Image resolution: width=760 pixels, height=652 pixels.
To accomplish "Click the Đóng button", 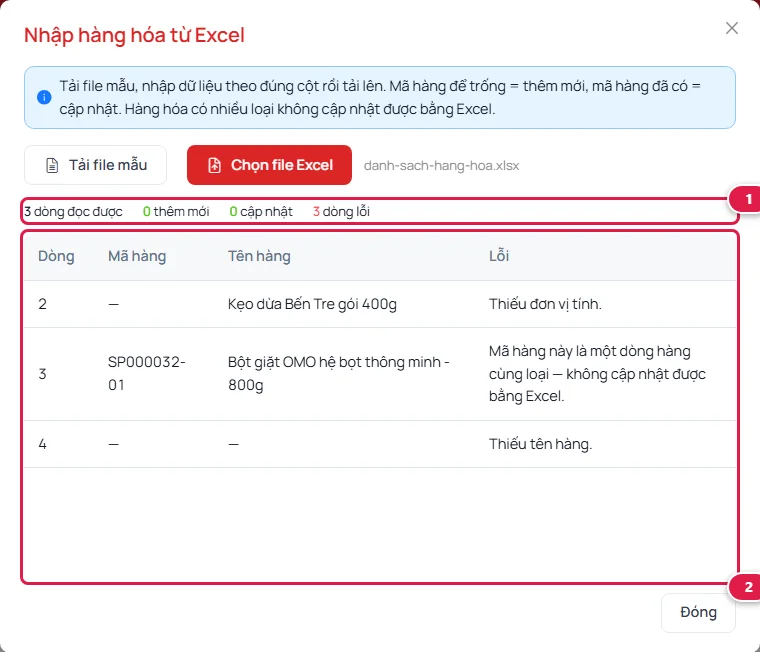I will click(x=698, y=612).
